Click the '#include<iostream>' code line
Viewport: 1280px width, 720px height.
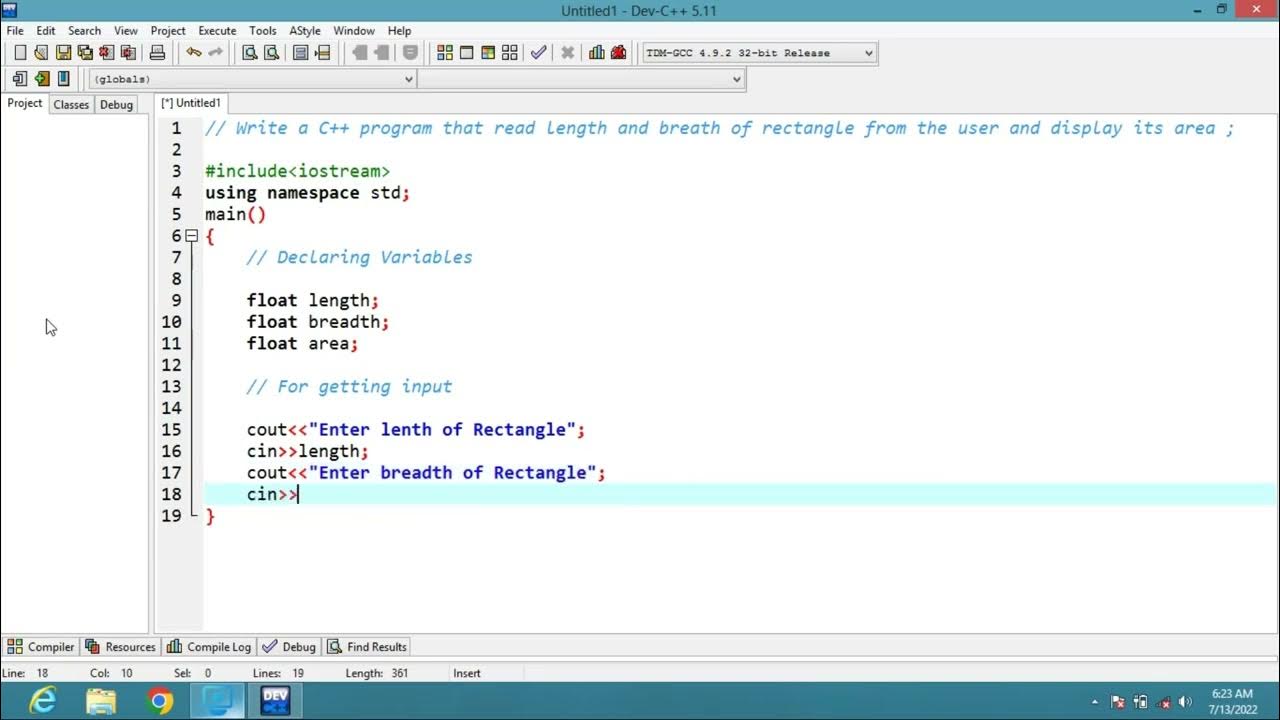click(297, 171)
